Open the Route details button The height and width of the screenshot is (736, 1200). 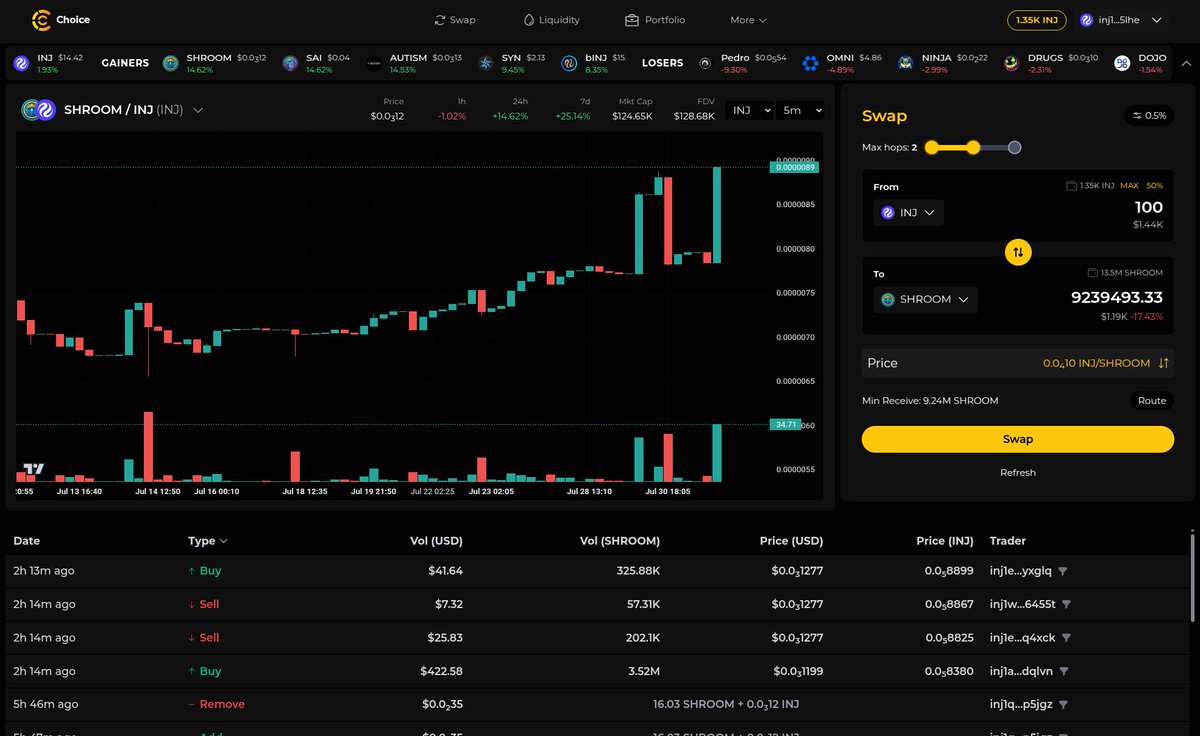point(1151,400)
